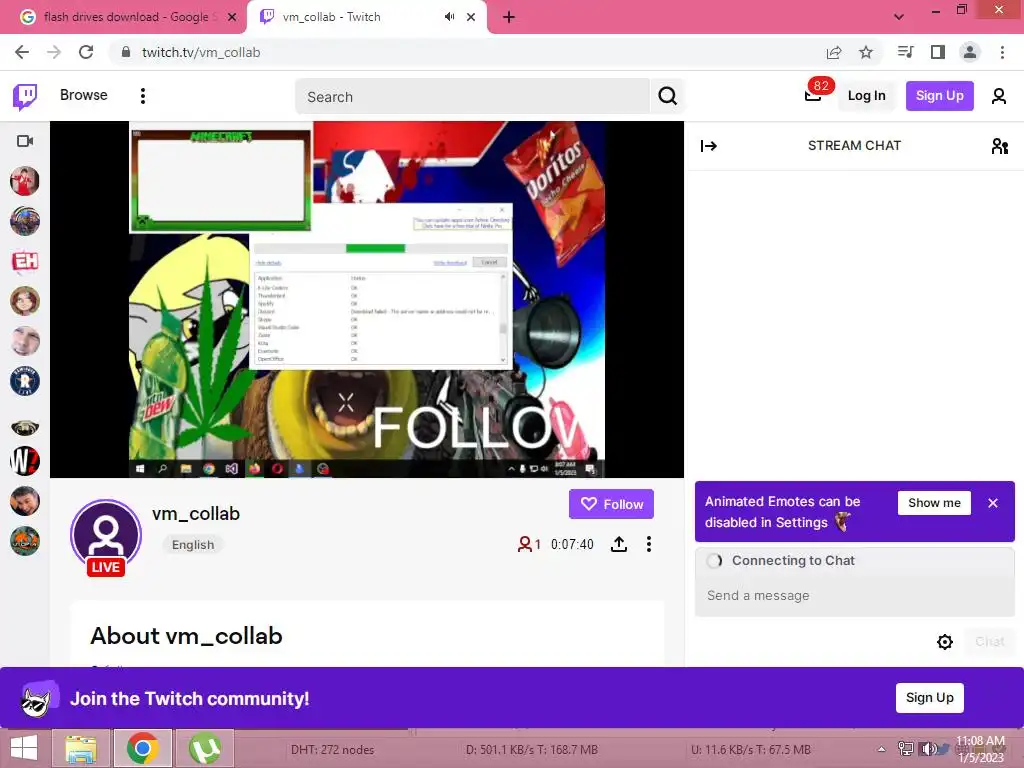Screen dimensions: 1024x768
Task: Click the disabled Chat send button
Action: 989,642
